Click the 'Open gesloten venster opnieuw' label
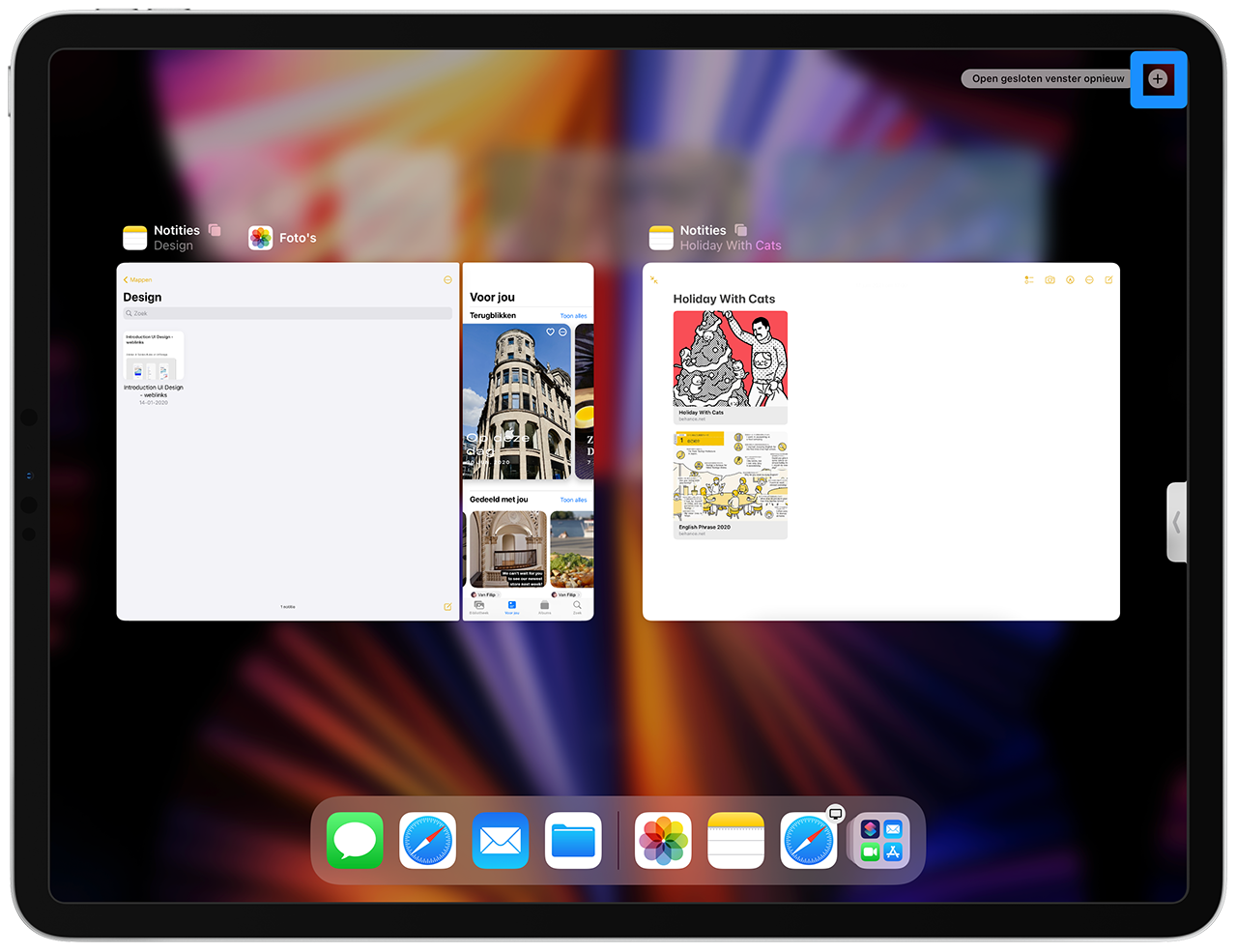This screenshot has height=952, width=1237. pyautogui.click(x=1048, y=79)
